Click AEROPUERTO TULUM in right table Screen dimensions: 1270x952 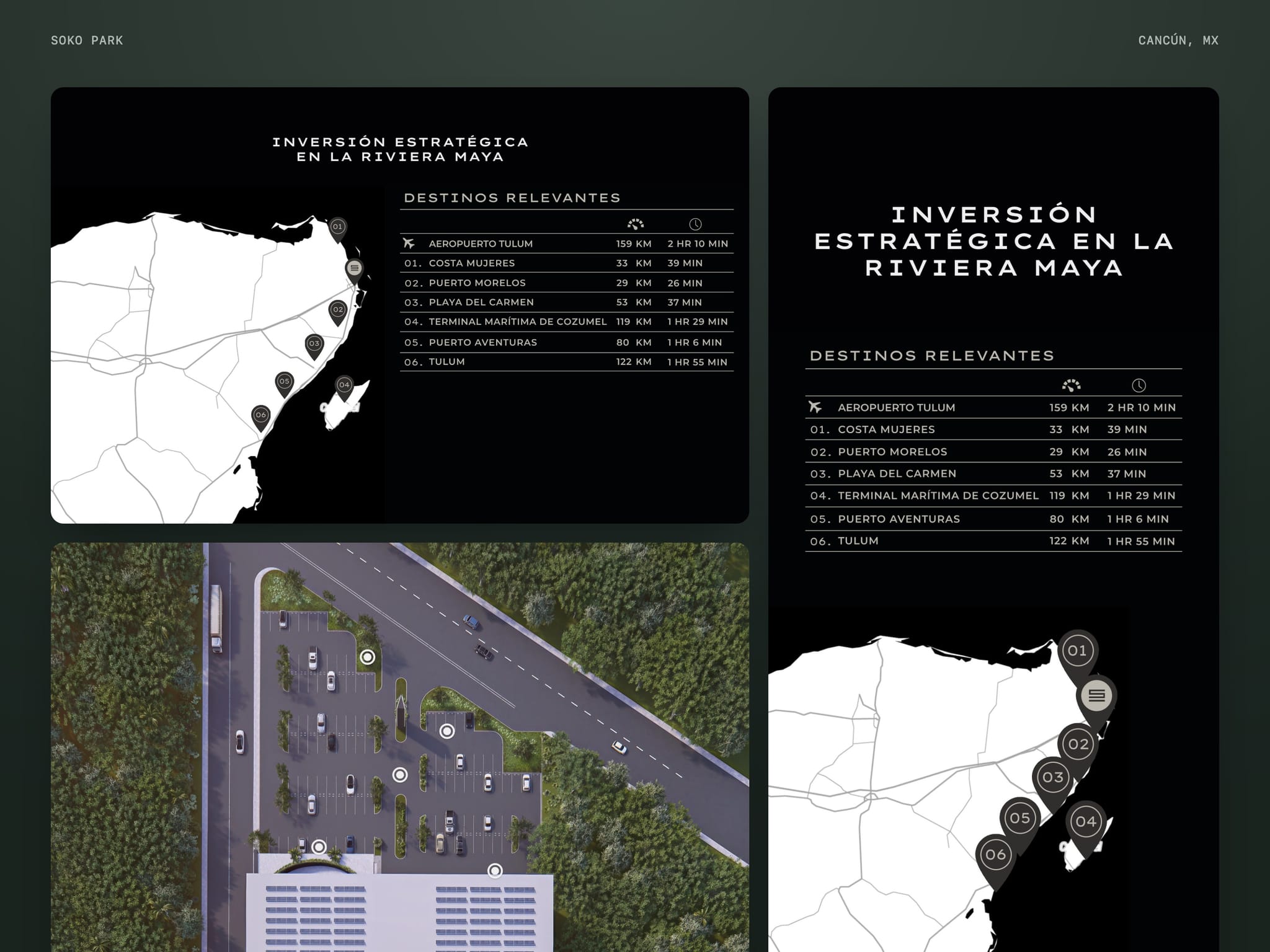click(896, 407)
